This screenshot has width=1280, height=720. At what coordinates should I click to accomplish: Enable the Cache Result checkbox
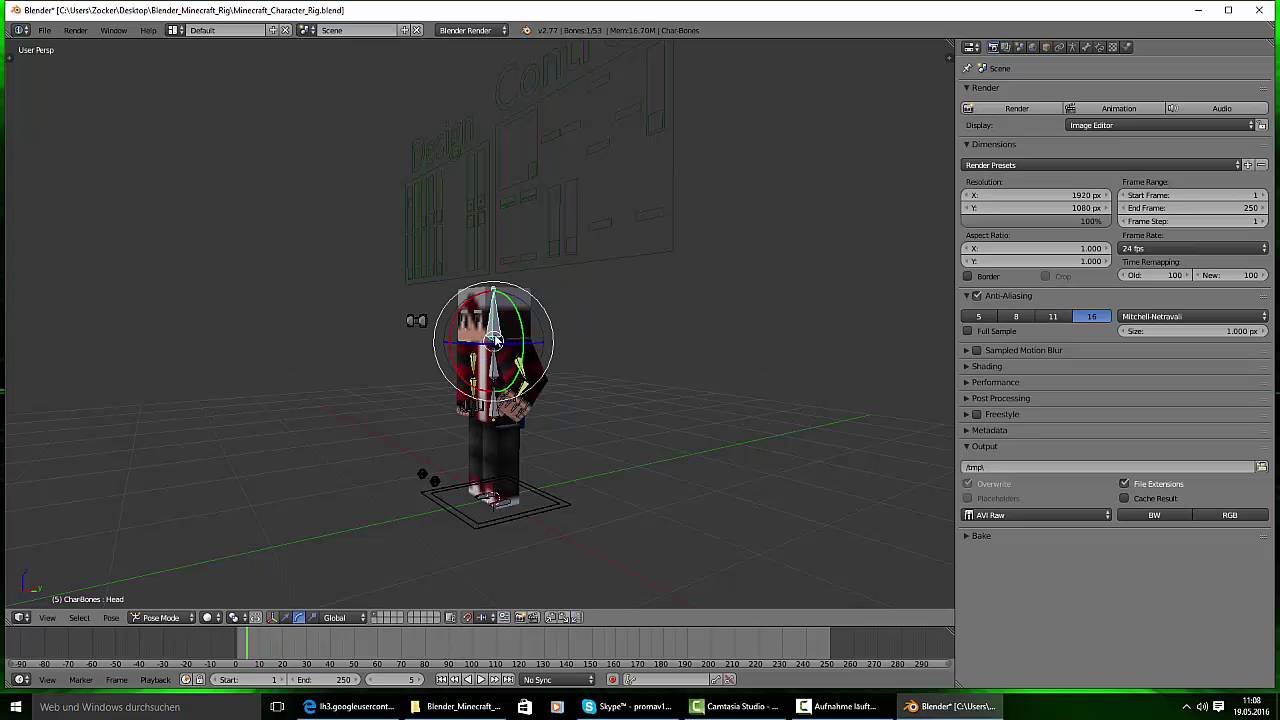coord(1124,498)
